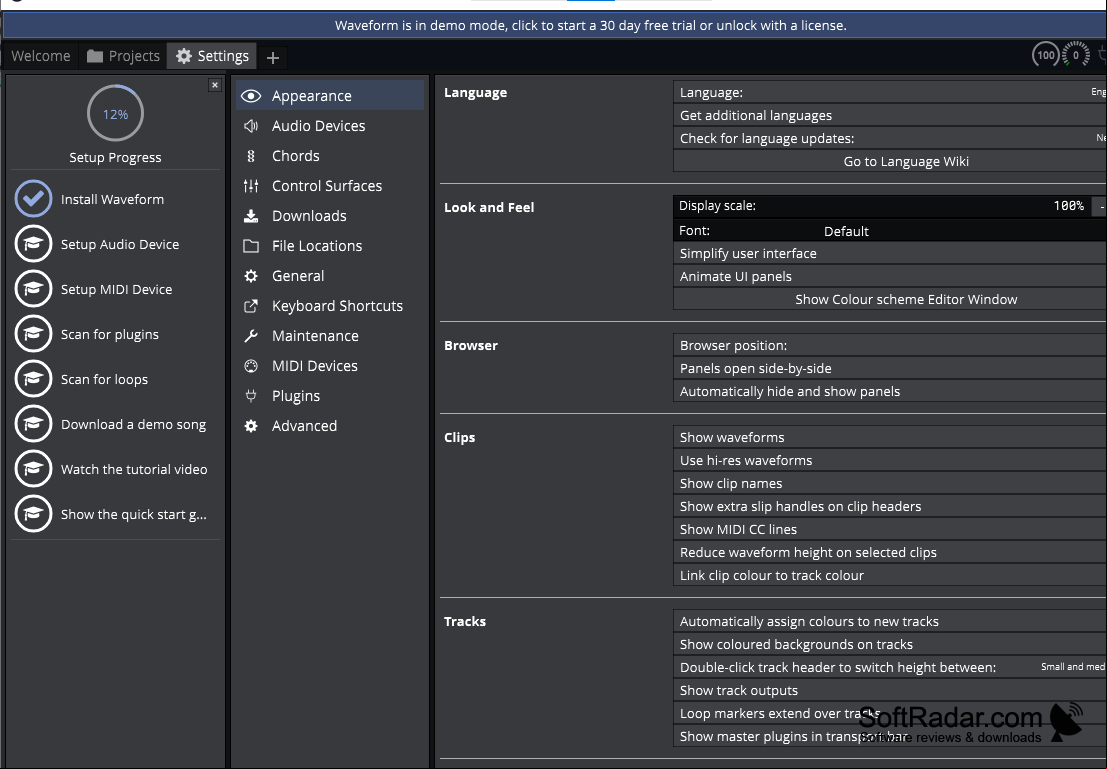
Task: Click the Display scale 100% value
Action: 1068,205
